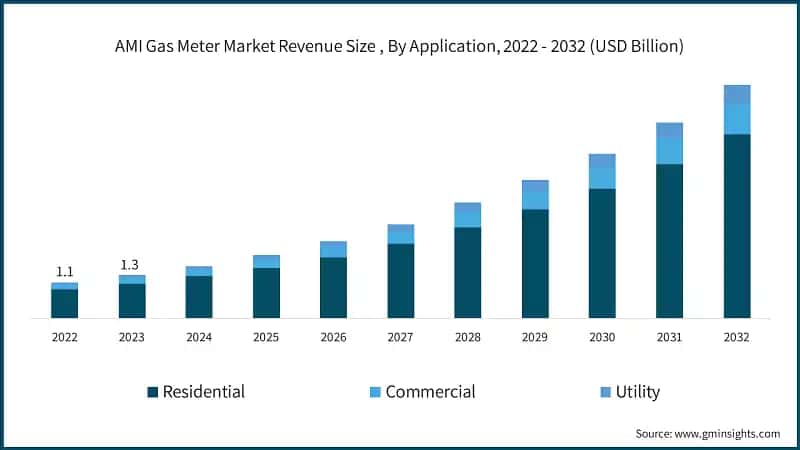Screen dimensions: 800x450
Task: Click the 2032 Residential bar segment
Action: [737, 227]
